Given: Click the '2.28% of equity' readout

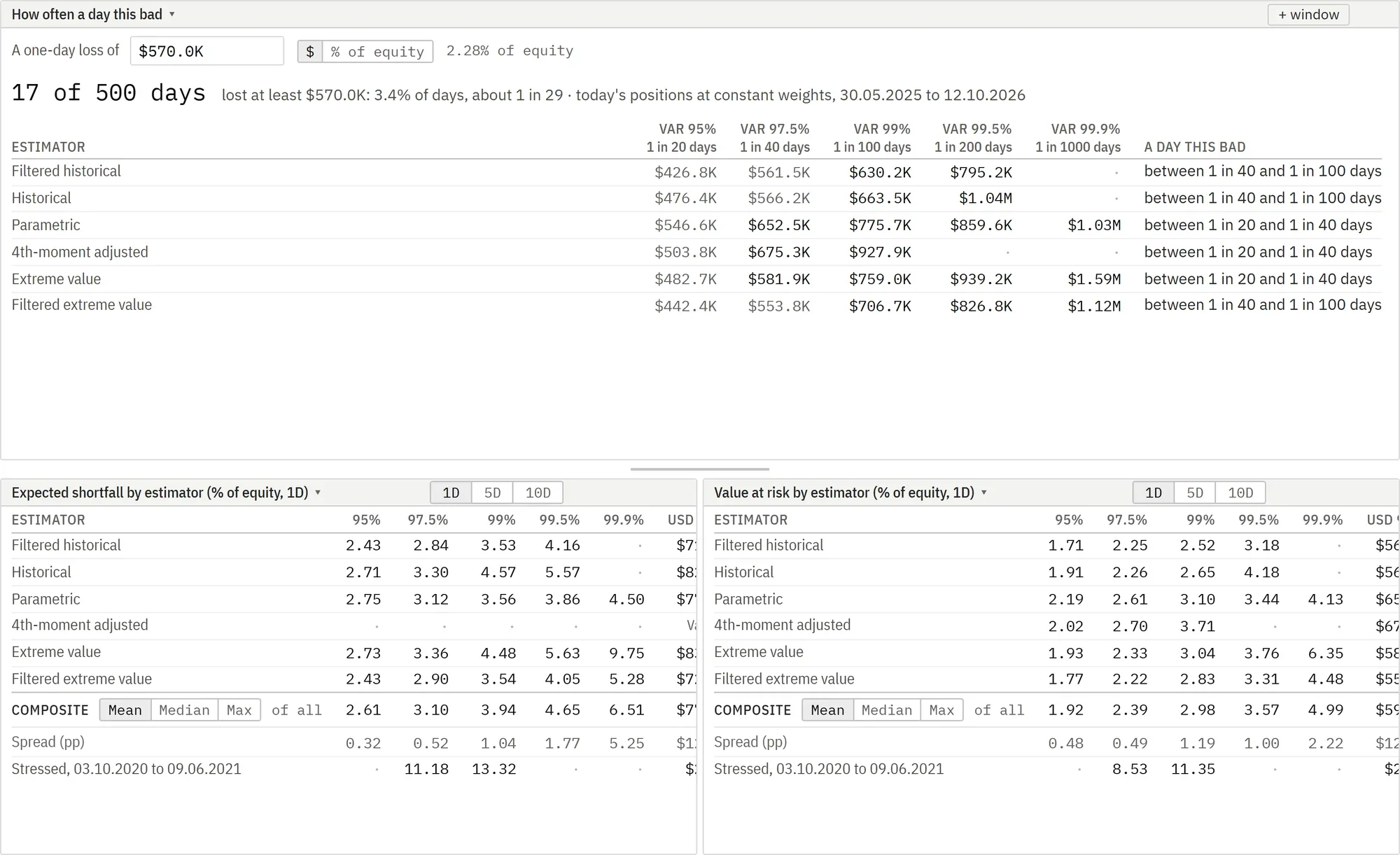Looking at the screenshot, I should (510, 50).
